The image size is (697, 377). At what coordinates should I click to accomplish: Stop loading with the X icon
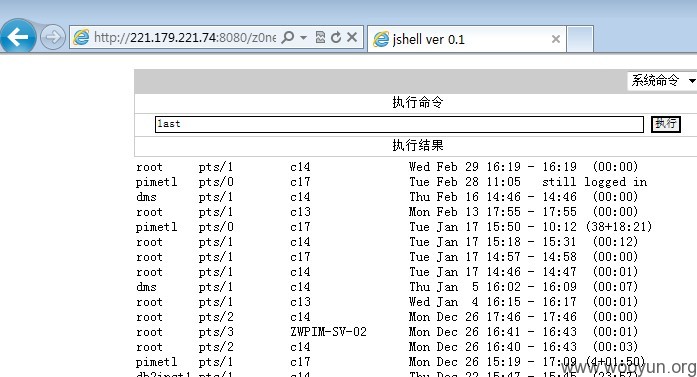pyautogui.click(x=352, y=37)
